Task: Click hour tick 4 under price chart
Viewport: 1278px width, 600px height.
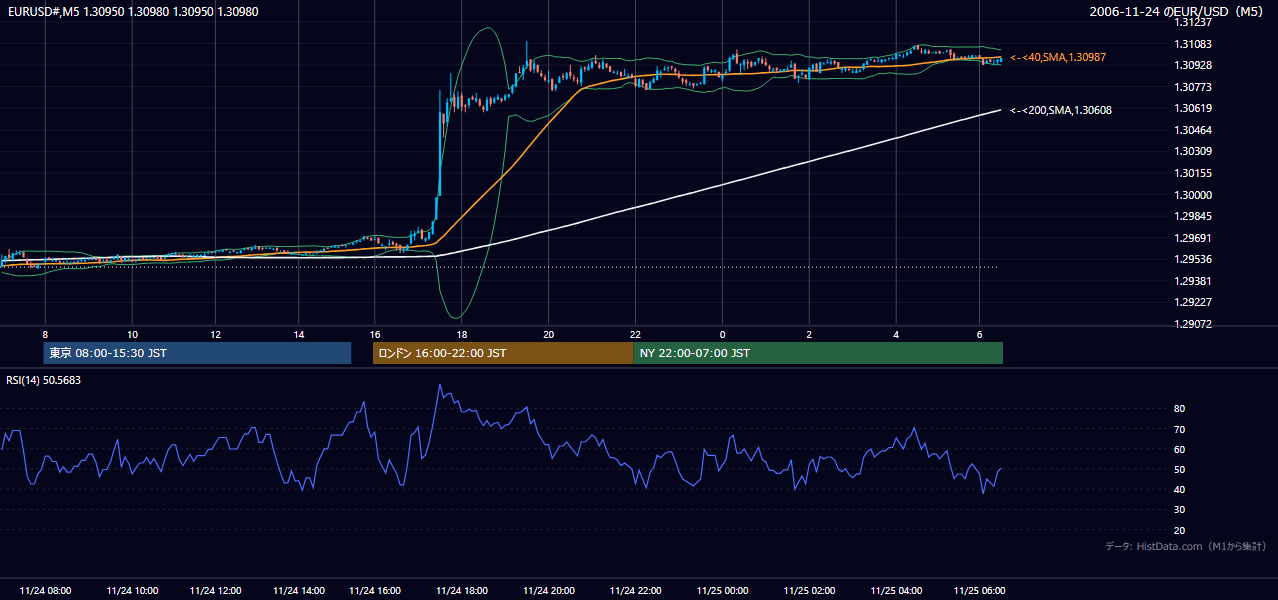Action: (x=896, y=334)
